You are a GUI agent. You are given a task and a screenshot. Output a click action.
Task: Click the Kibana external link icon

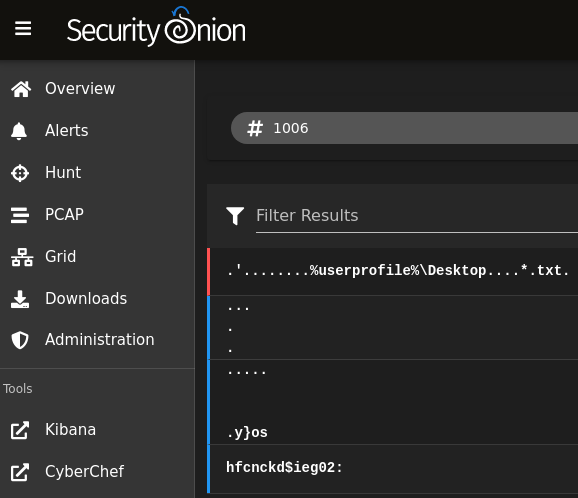point(20,430)
